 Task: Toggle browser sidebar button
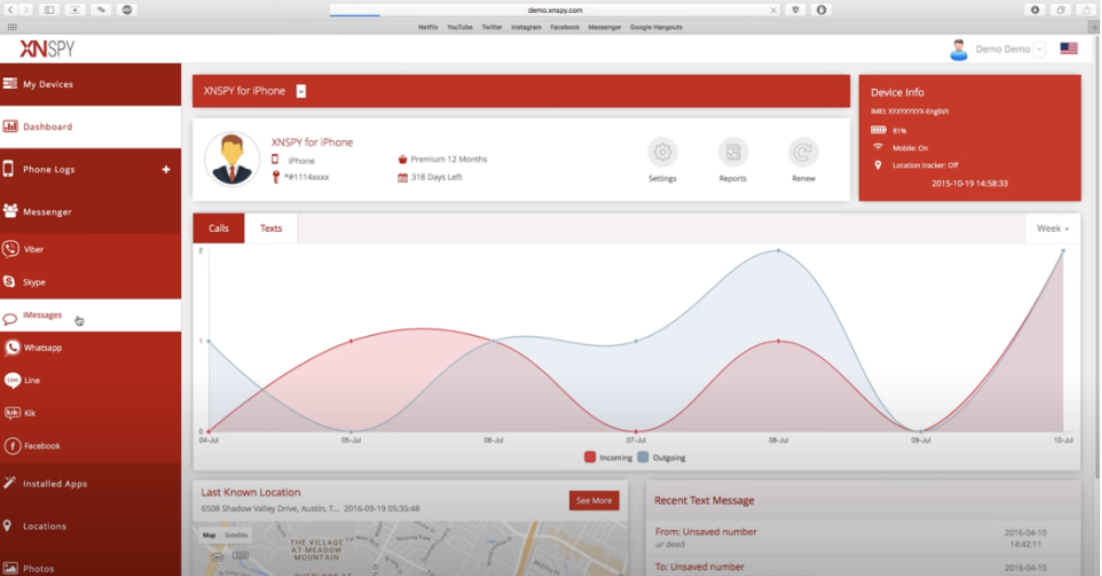tap(49, 10)
